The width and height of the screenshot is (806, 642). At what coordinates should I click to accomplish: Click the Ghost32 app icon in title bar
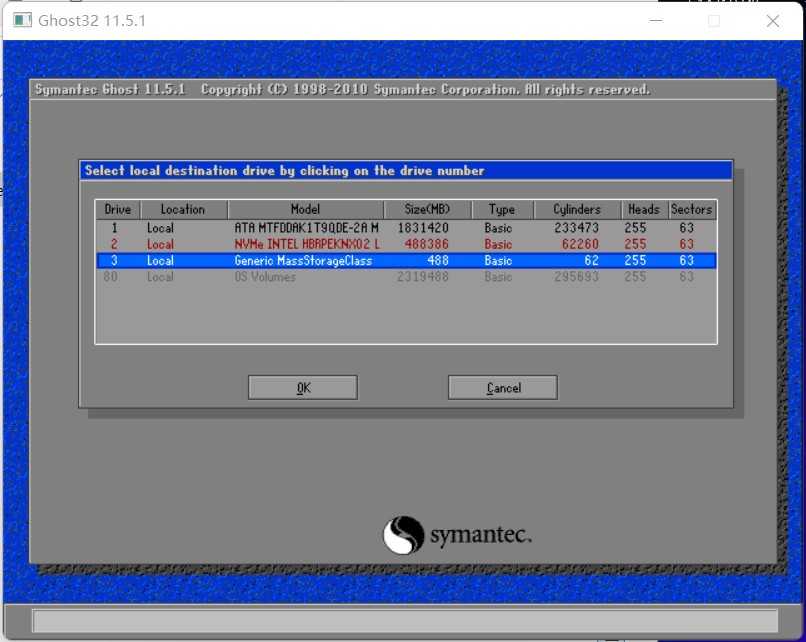[22, 21]
